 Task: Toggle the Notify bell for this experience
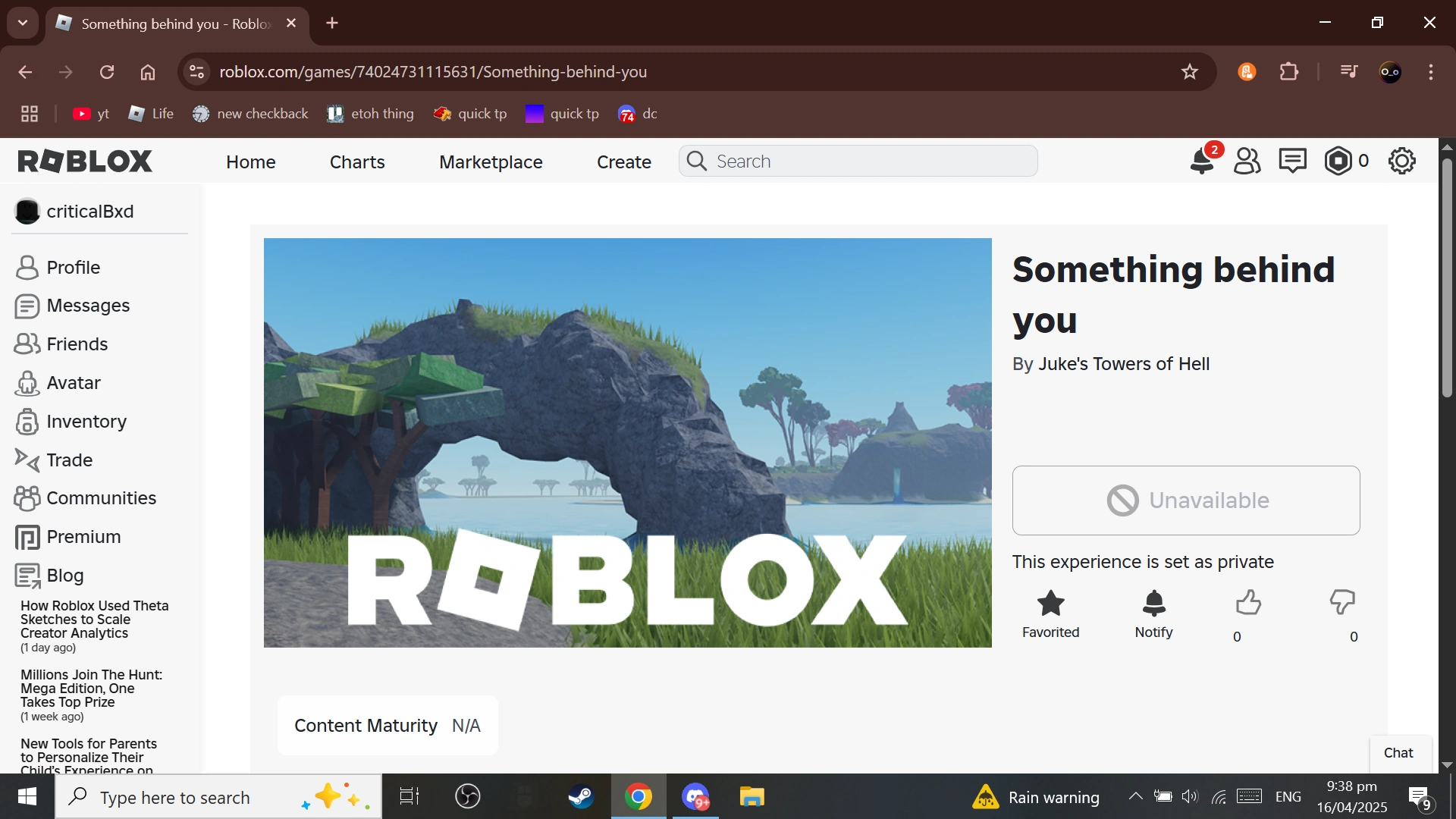coord(1153,604)
